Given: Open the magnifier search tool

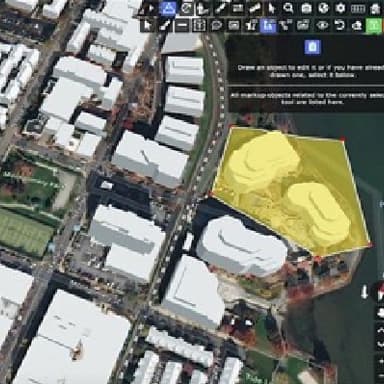Looking at the screenshot, I should [x=288, y=8].
